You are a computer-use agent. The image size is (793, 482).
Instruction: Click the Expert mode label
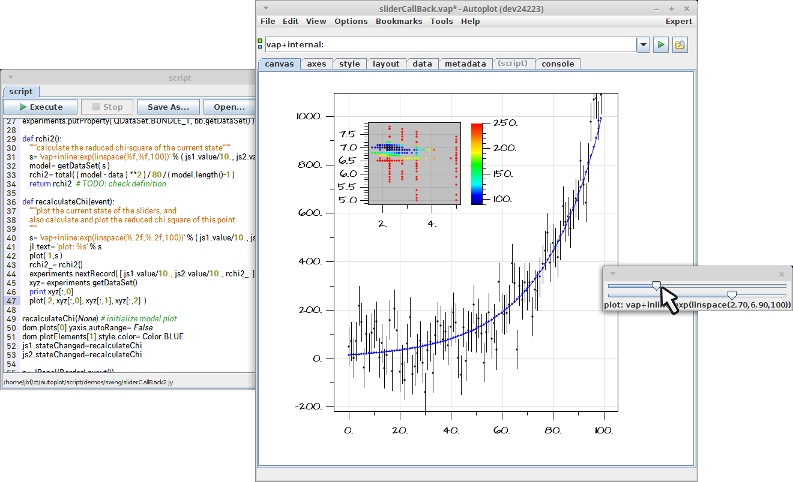[678, 21]
